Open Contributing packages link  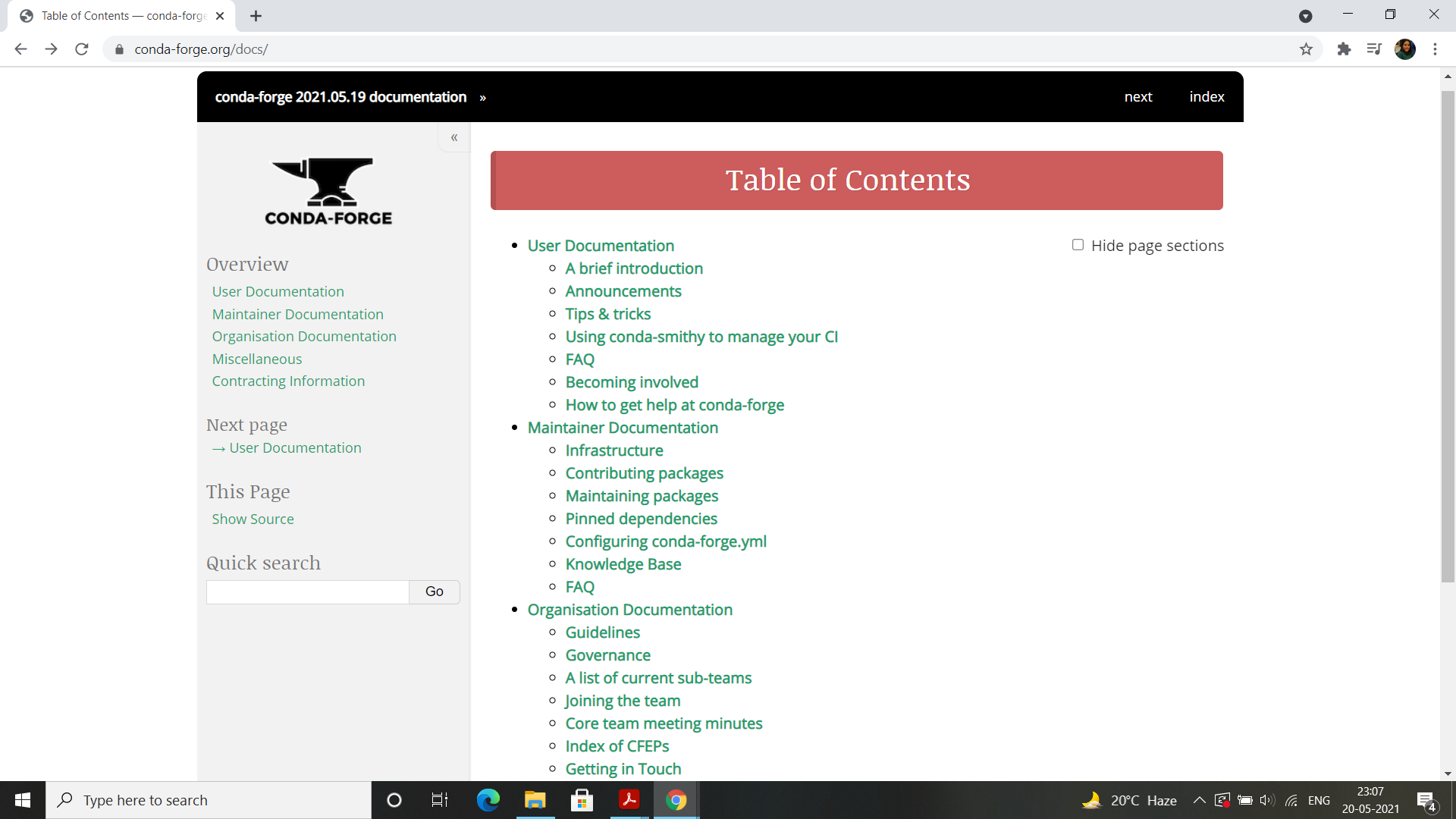[645, 473]
